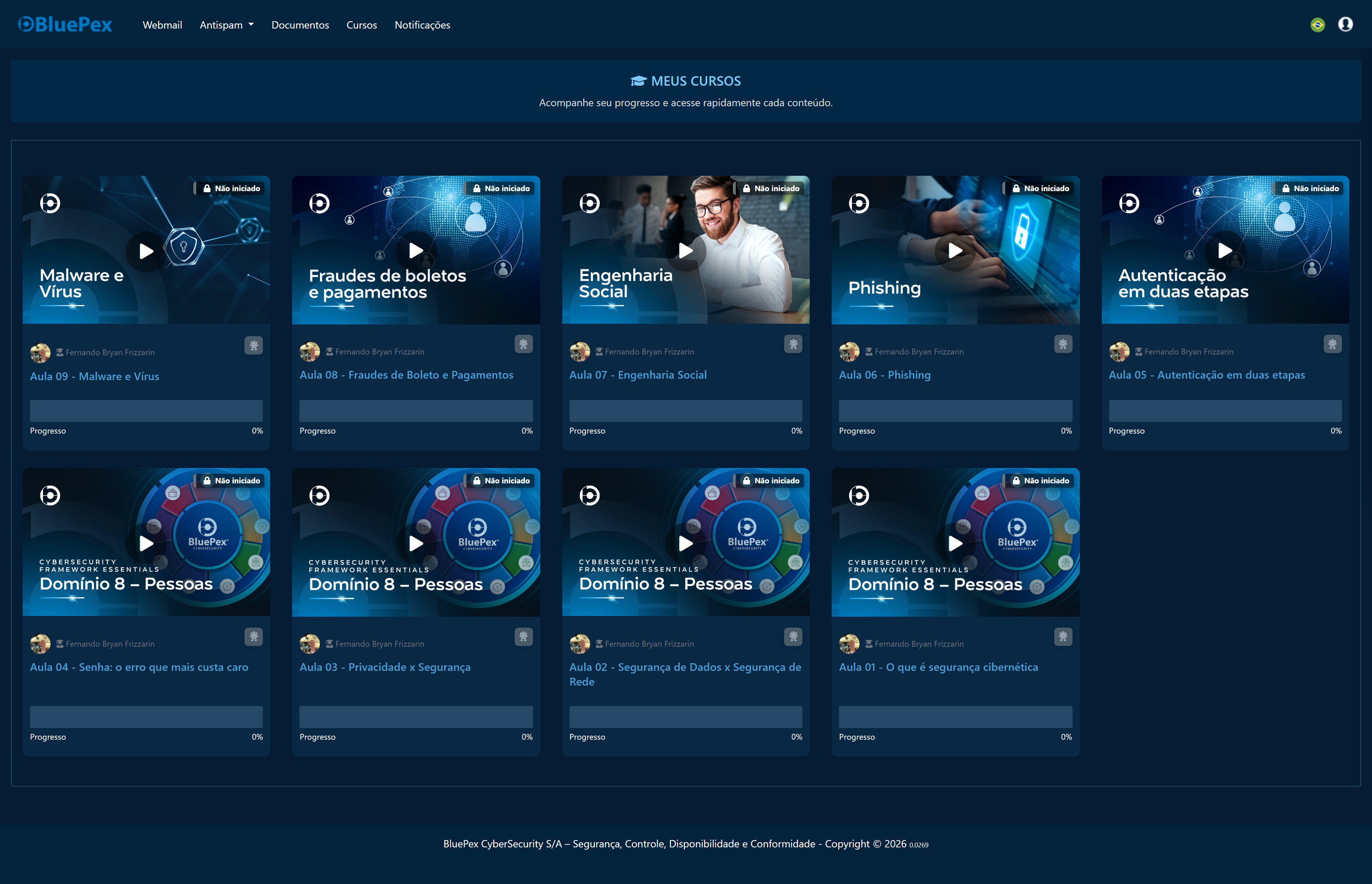Play the Engenharia Social video
1372x884 pixels.
(x=686, y=251)
